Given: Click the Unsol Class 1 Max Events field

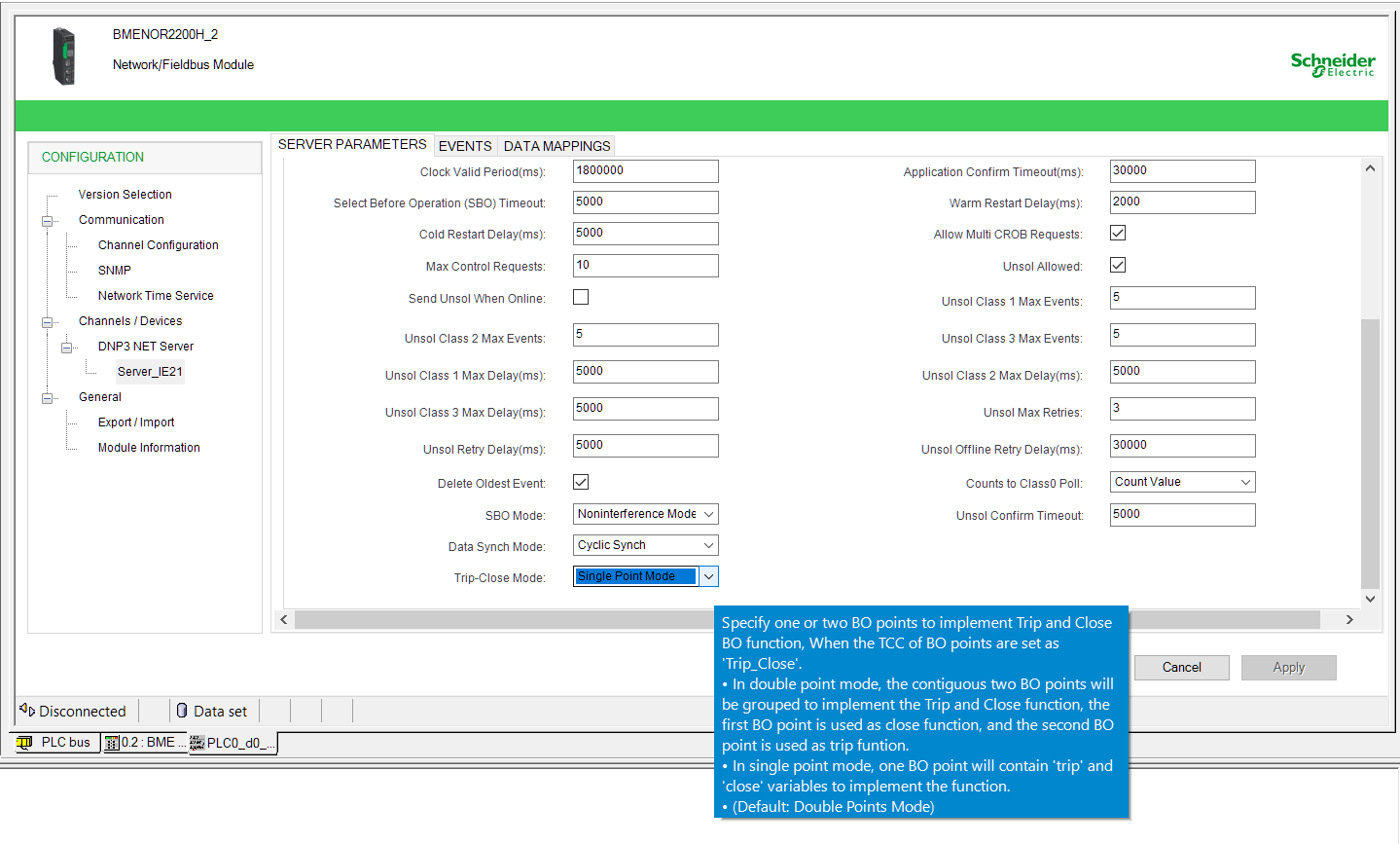Looking at the screenshot, I should (1183, 298).
